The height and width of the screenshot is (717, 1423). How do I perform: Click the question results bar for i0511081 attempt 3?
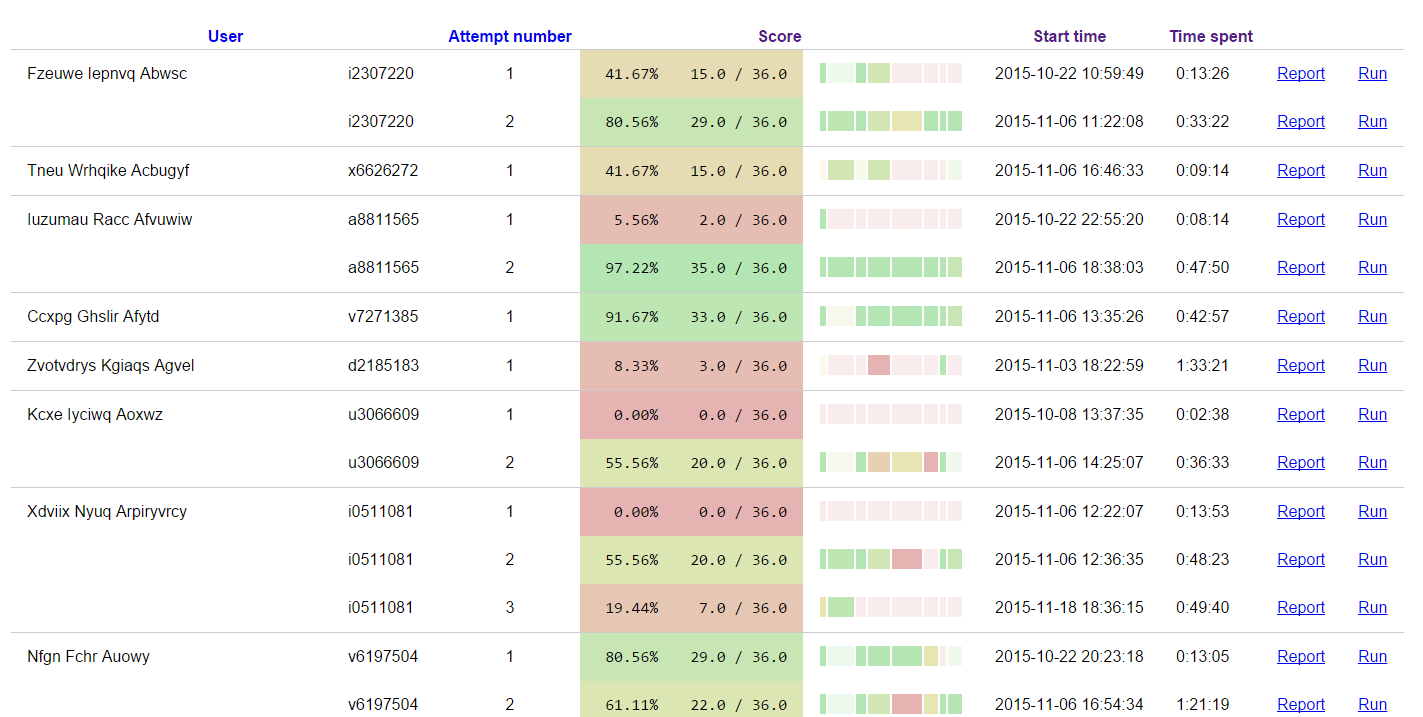point(891,608)
